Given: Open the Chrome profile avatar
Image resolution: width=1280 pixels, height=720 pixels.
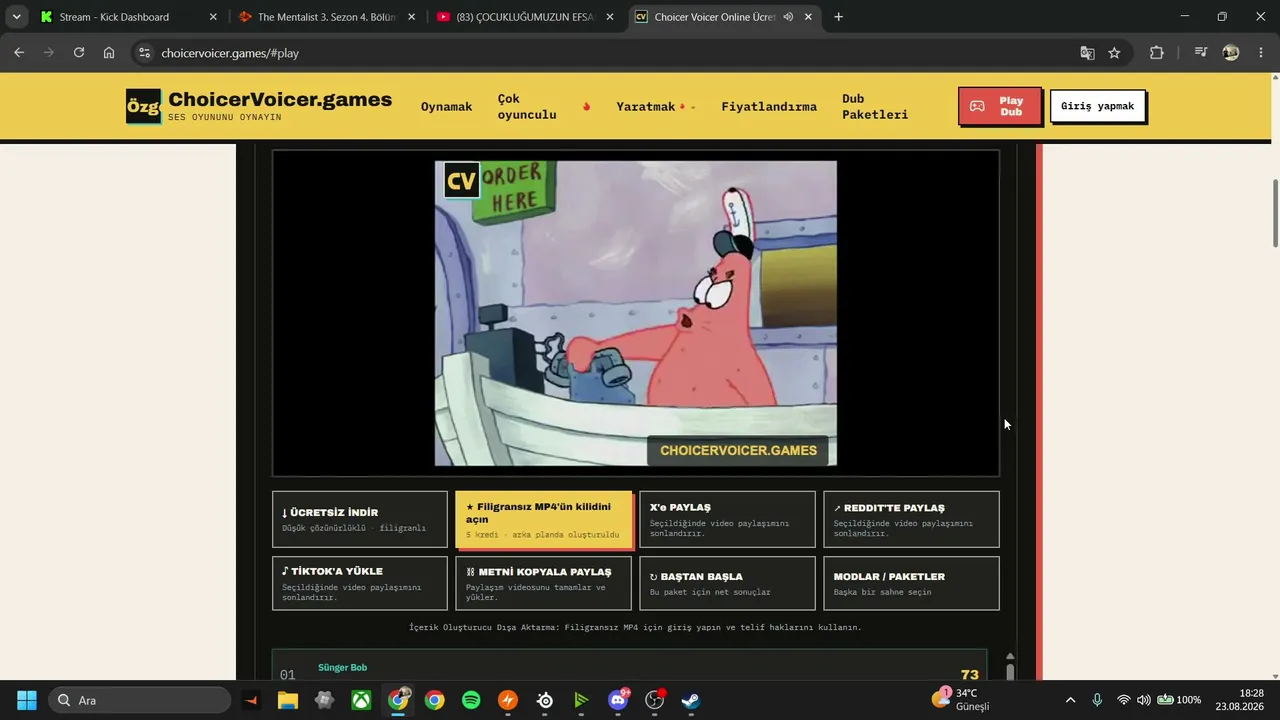Looking at the screenshot, I should [x=1231, y=53].
